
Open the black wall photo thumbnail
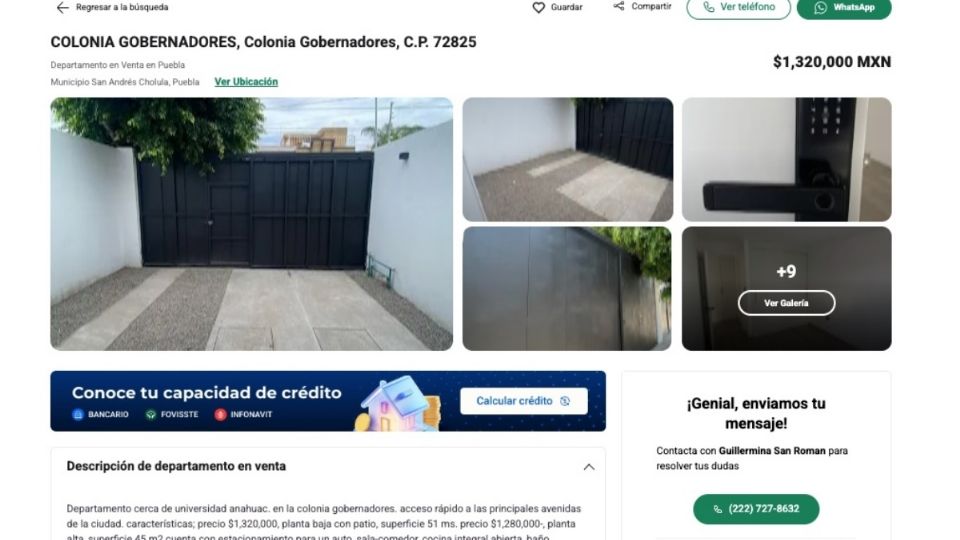(567, 288)
